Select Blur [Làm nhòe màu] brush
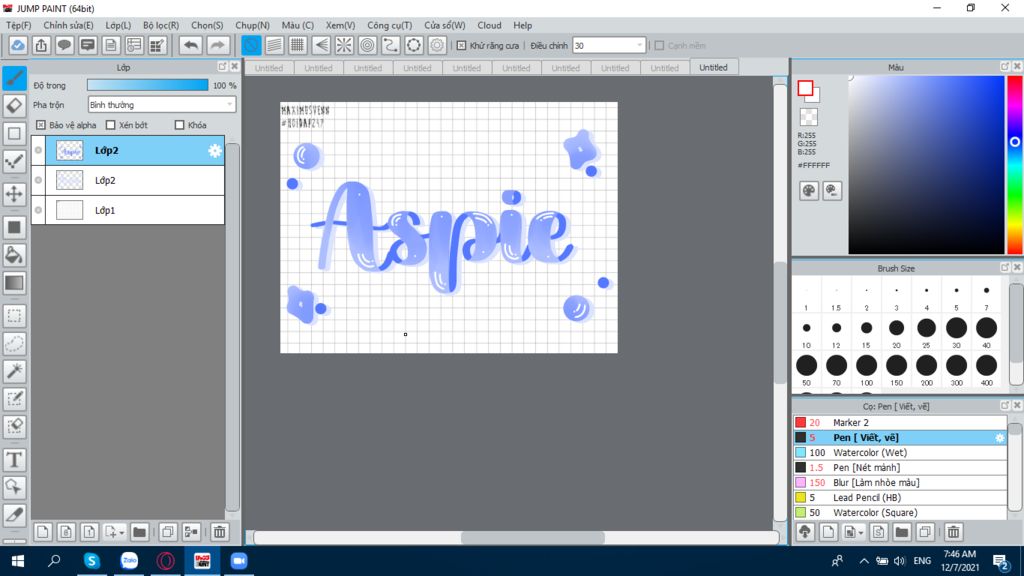The width and height of the screenshot is (1024, 576). pyautogui.click(x=900, y=483)
